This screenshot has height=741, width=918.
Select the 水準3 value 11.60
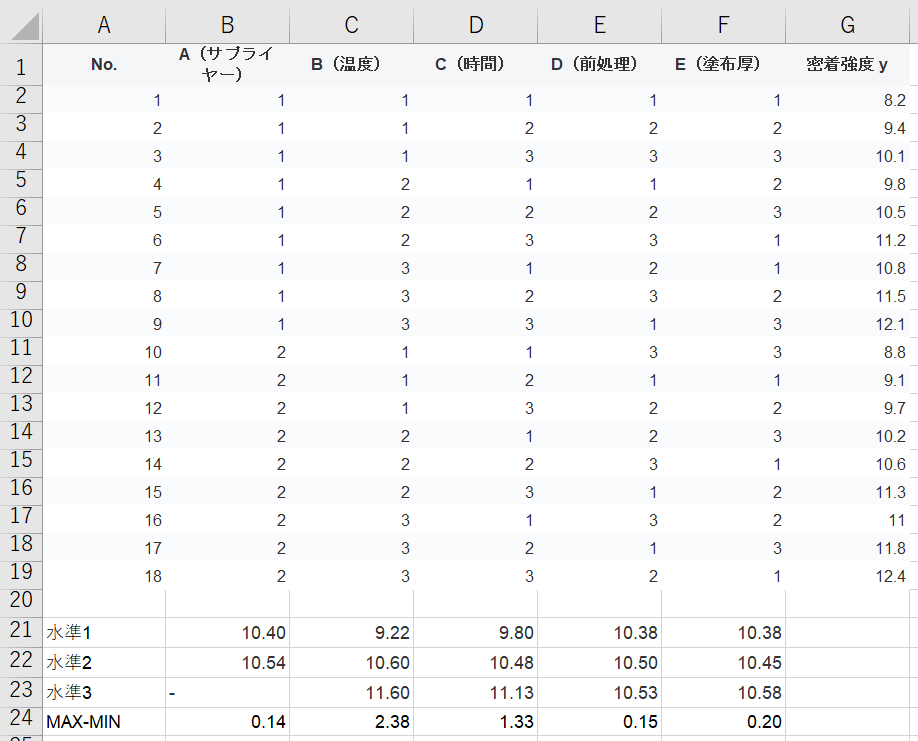pyautogui.click(x=351, y=692)
